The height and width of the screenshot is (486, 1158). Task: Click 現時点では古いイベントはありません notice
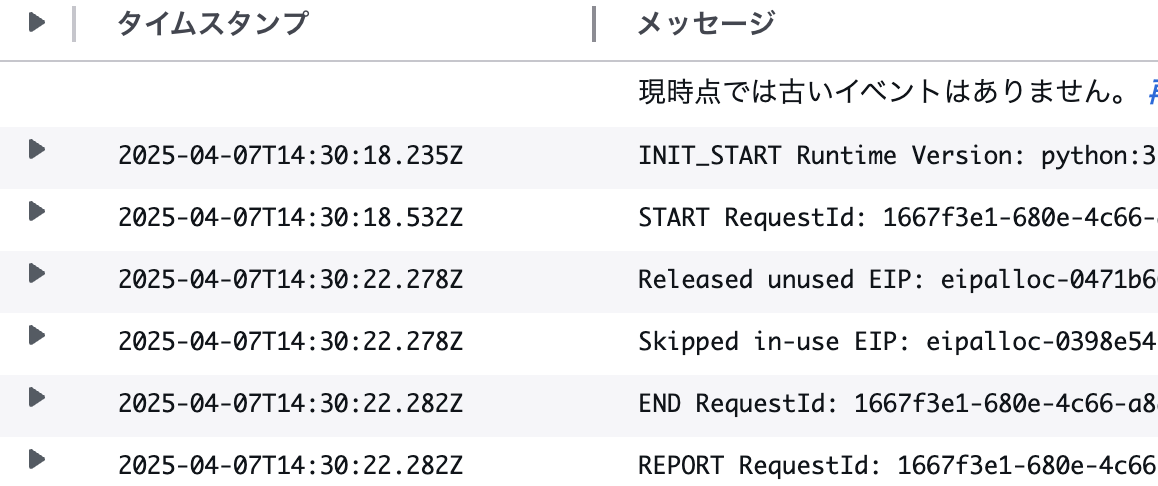[x=883, y=92]
